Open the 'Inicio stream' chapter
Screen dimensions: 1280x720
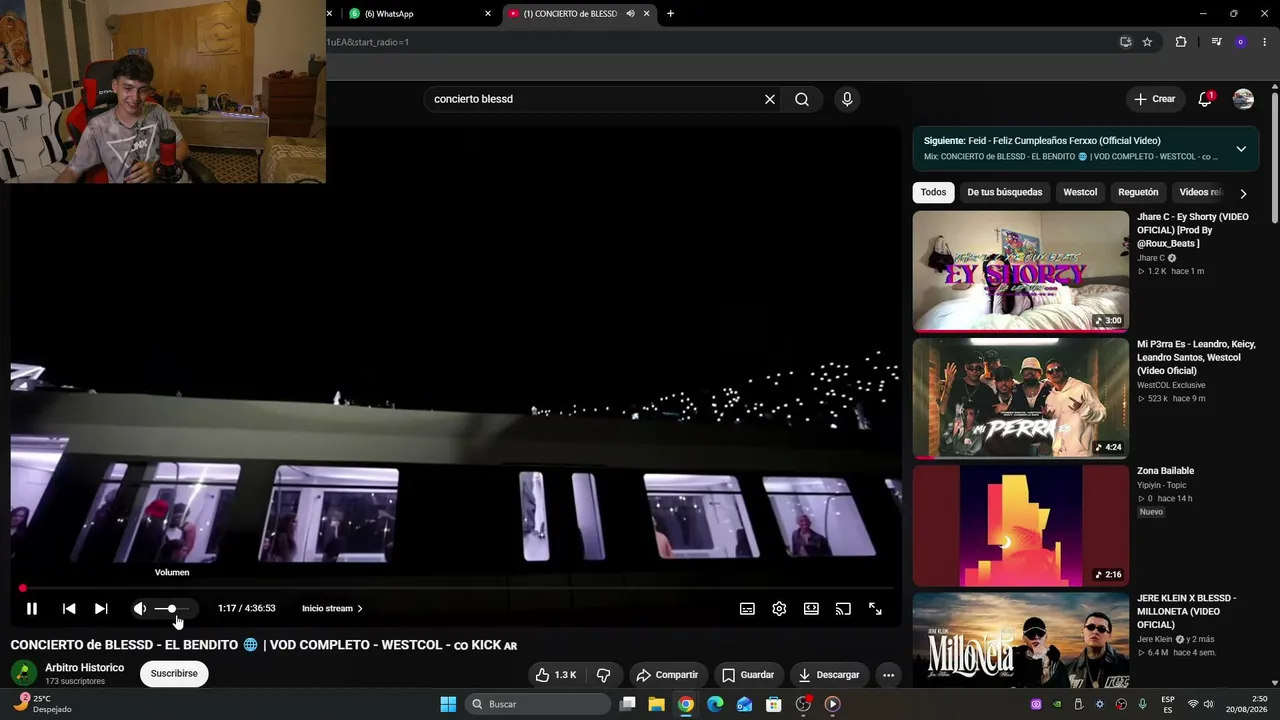pos(332,608)
